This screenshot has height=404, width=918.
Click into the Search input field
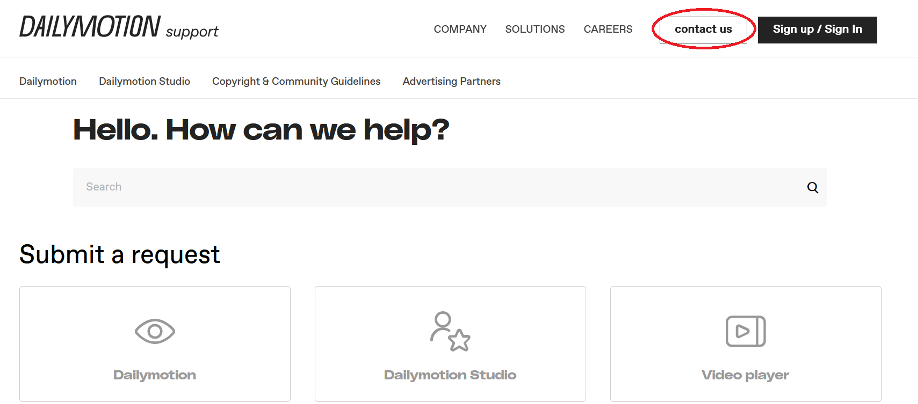click(x=450, y=187)
